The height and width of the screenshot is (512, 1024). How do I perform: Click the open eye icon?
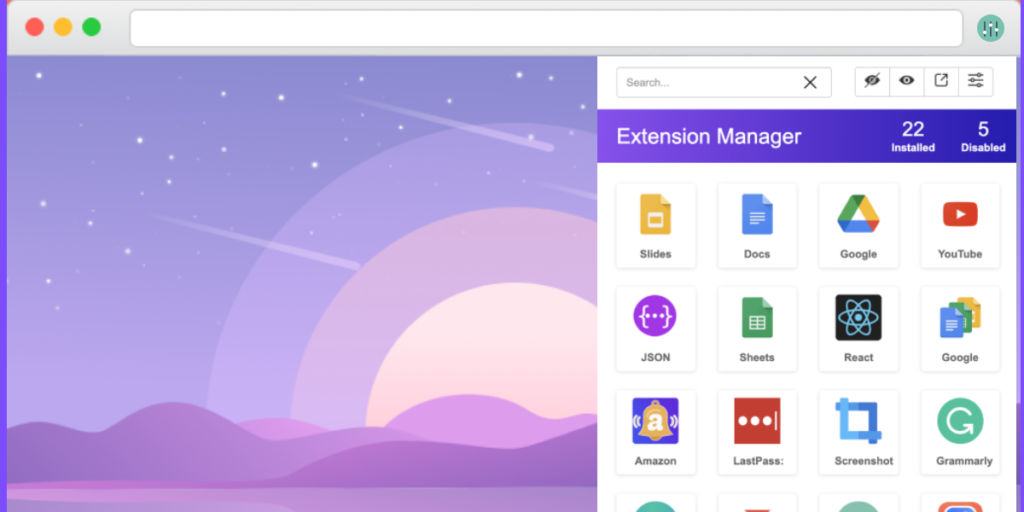(x=907, y=81)
